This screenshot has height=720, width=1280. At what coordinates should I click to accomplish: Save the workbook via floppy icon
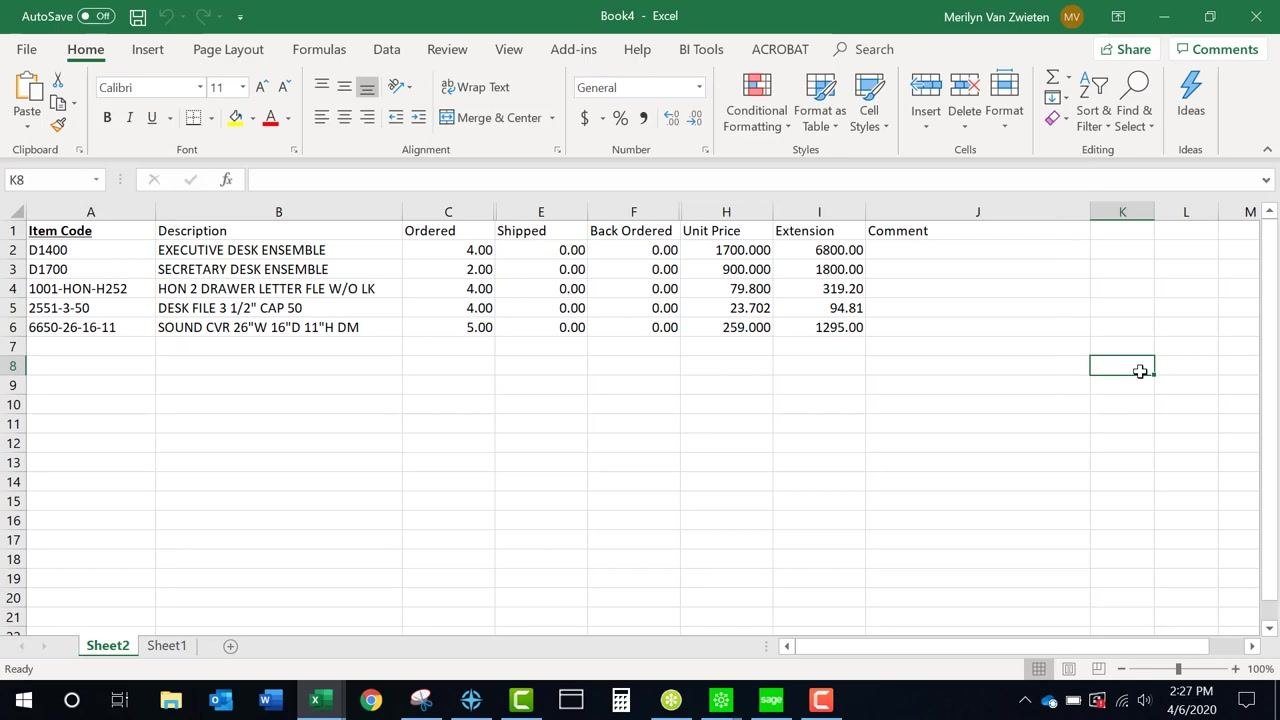pos(138,17)
